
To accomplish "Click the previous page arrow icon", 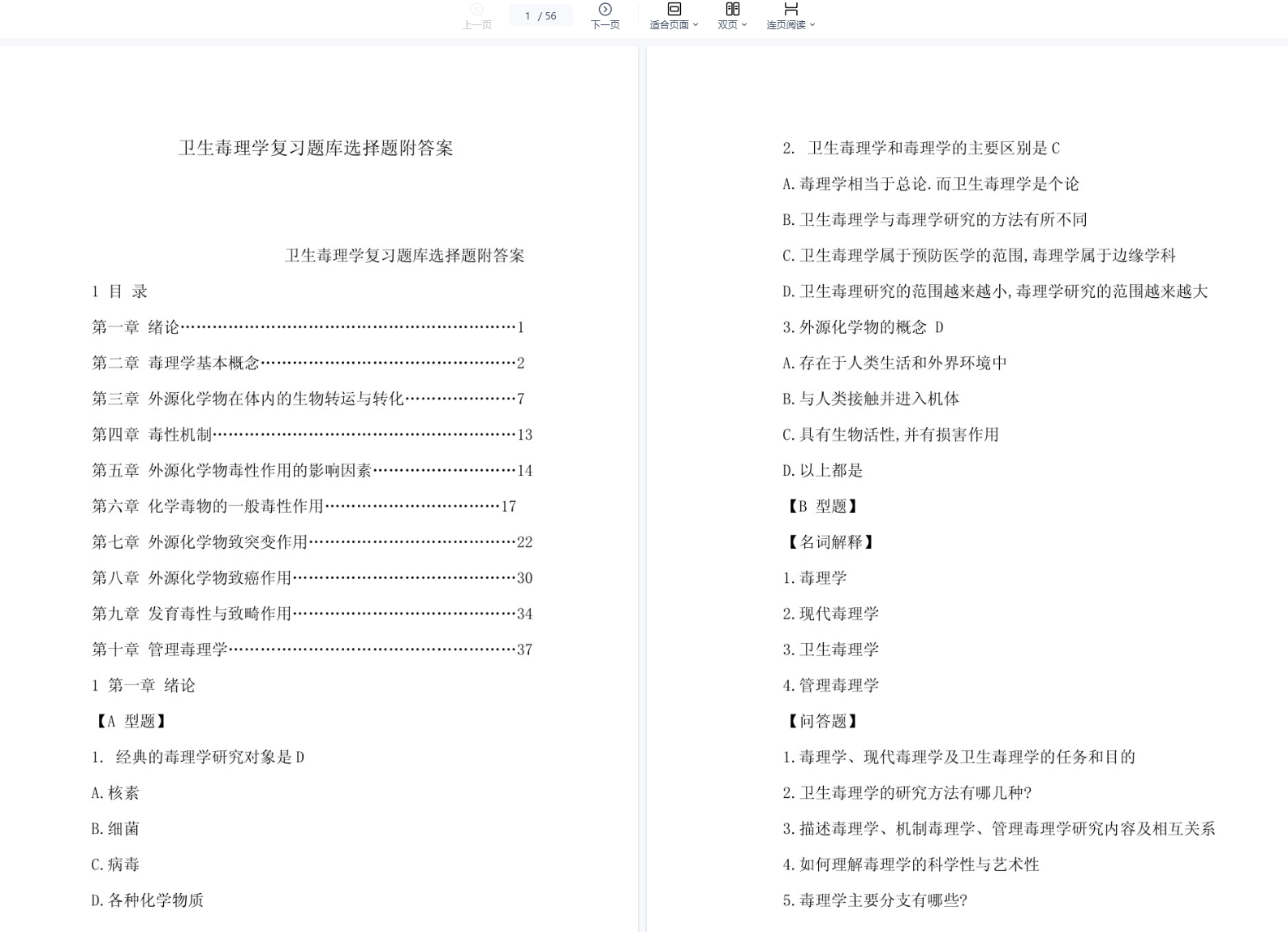I will tap(477, 10).
